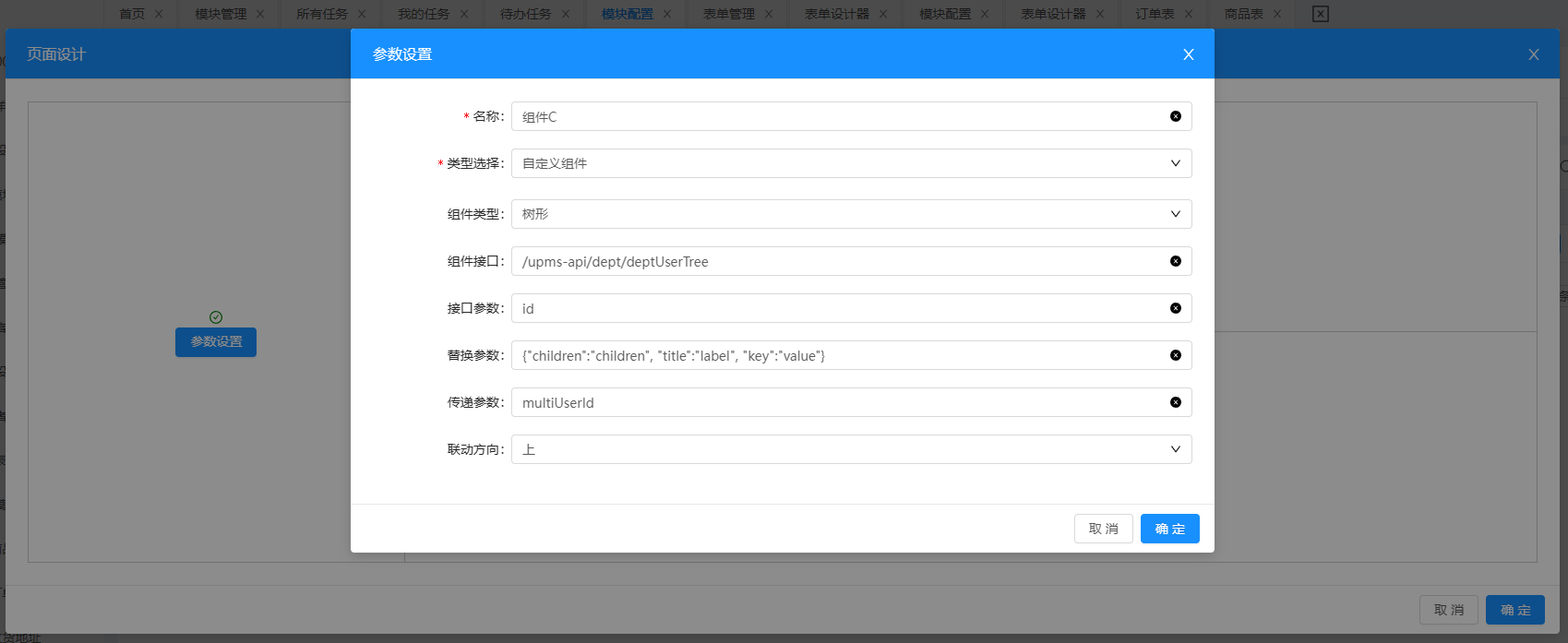
Task: Click into the 传递参数 input field
Action: 831,402
